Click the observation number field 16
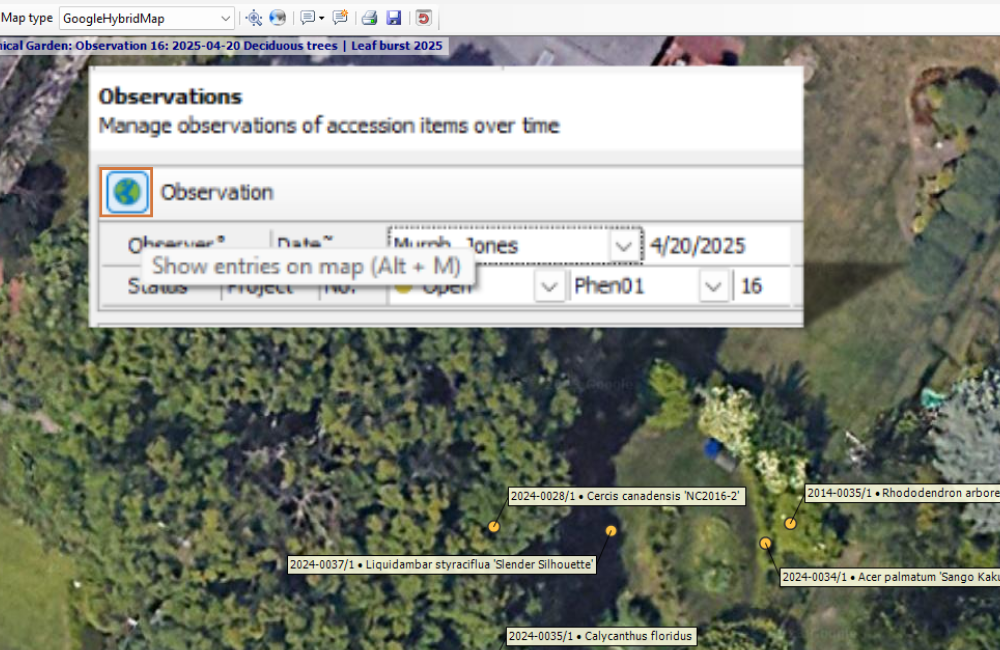1000x650 pixels. pos(763,286)
